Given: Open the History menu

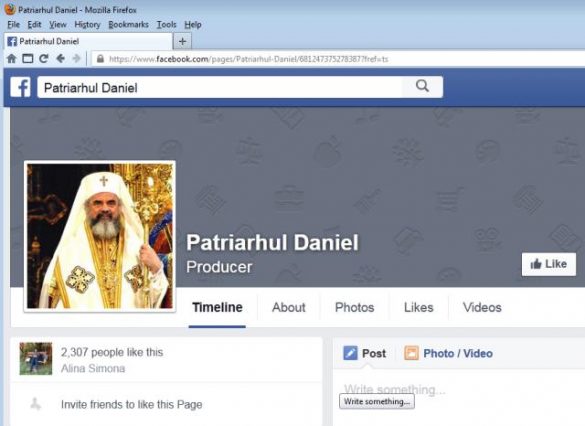Looking at the screenshot, I should (87, 25).
